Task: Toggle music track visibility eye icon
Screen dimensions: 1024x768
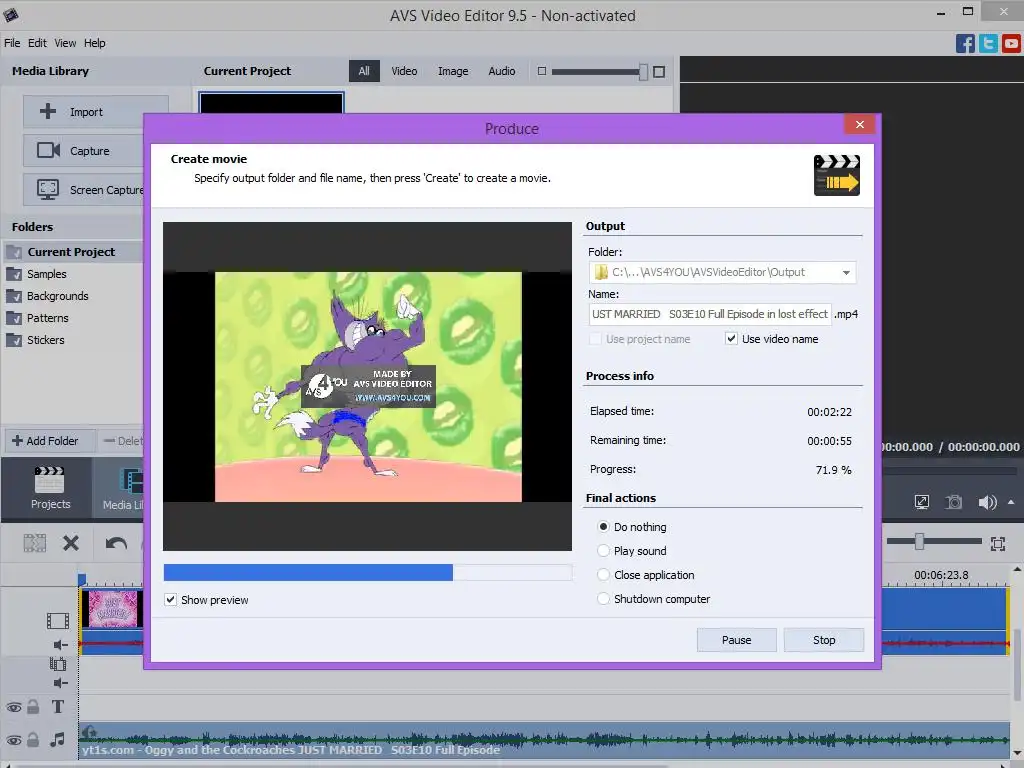Action: tap(14, 740)
